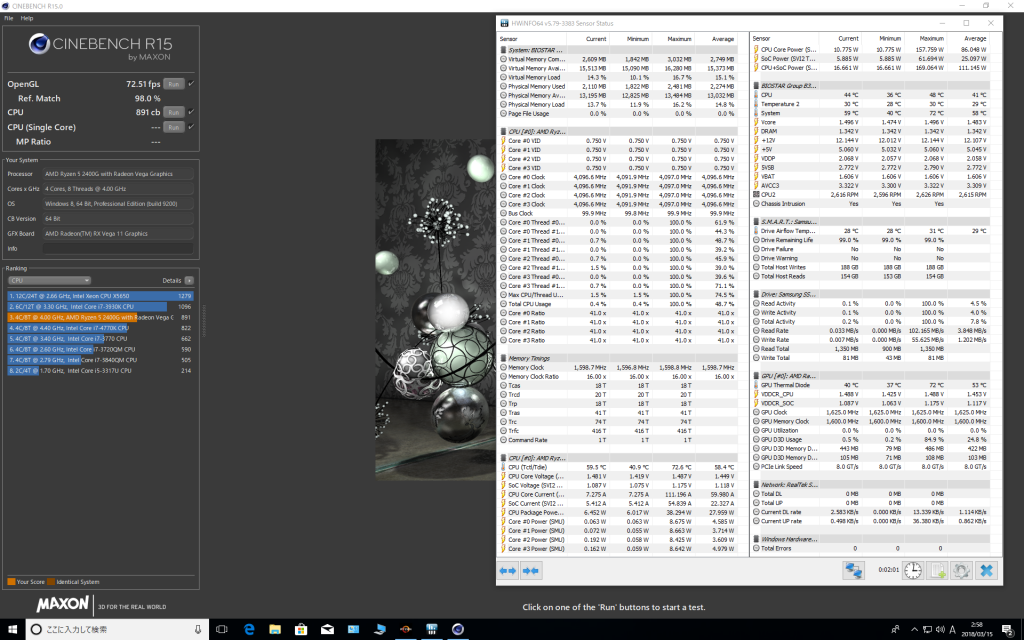The image size is (1024, 640).
Task: Select the 'GPU Thermal Diode' sensor row
Action: pos(871,385)
